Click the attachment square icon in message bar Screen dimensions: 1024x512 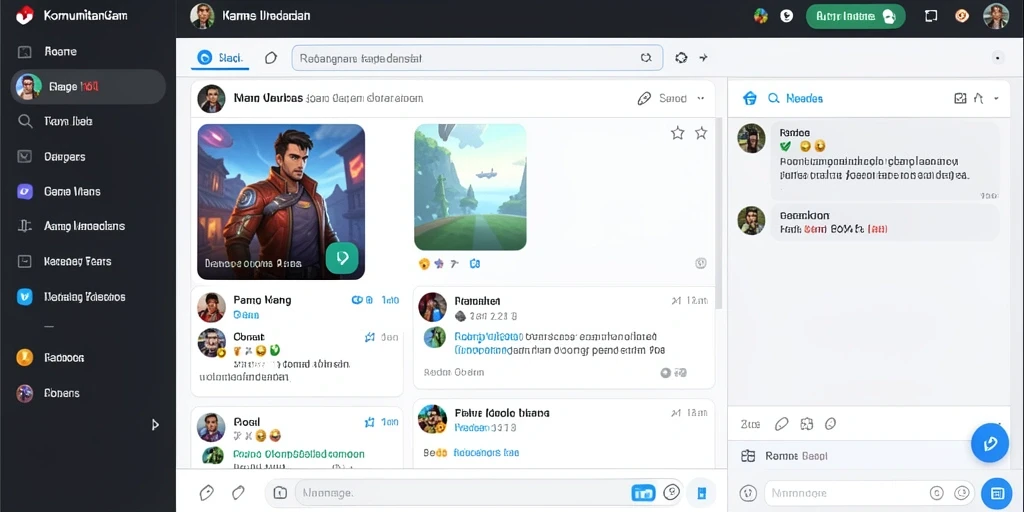click(x=280, y=493)
